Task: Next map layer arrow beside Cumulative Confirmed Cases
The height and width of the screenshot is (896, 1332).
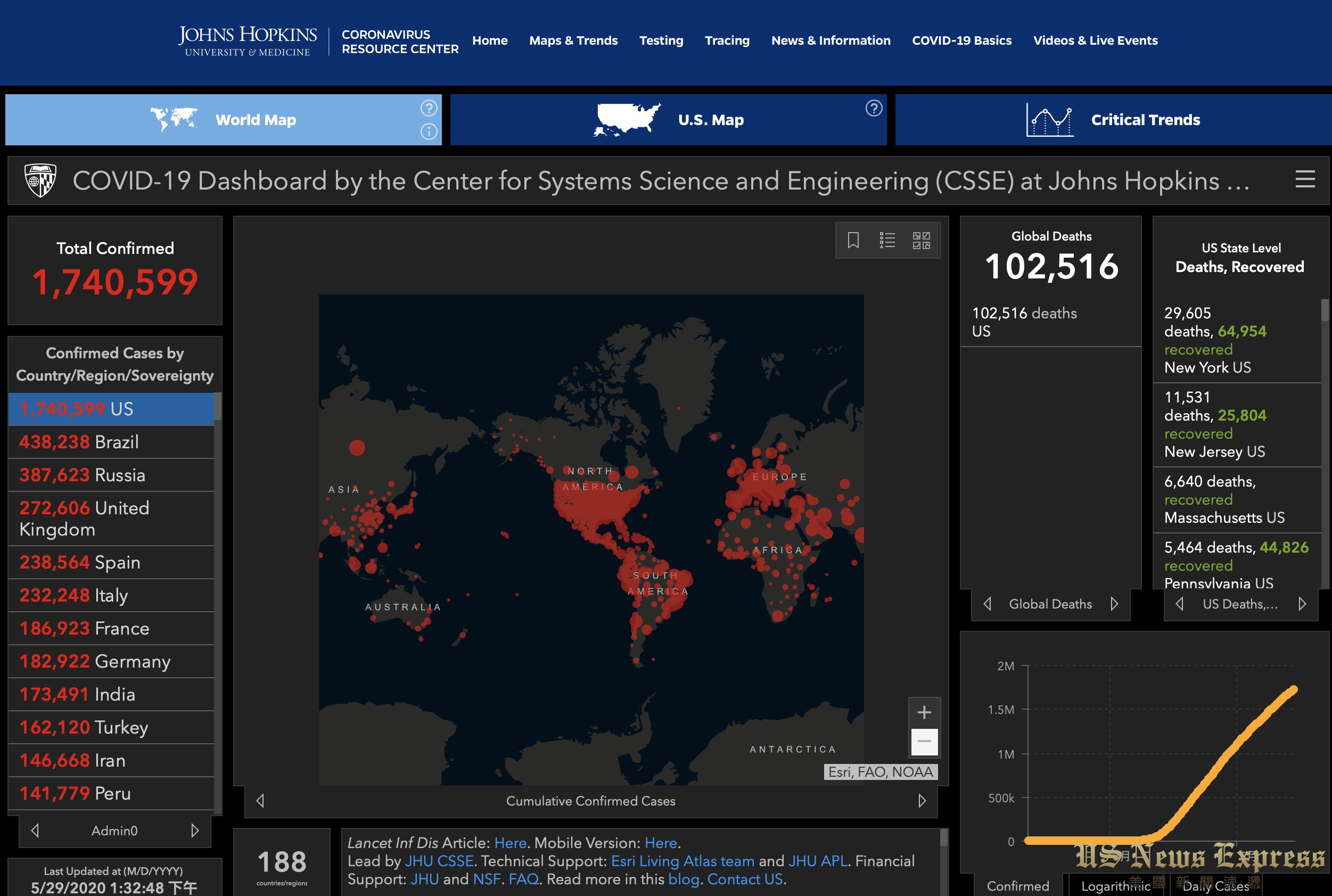Action: [922, 801]
